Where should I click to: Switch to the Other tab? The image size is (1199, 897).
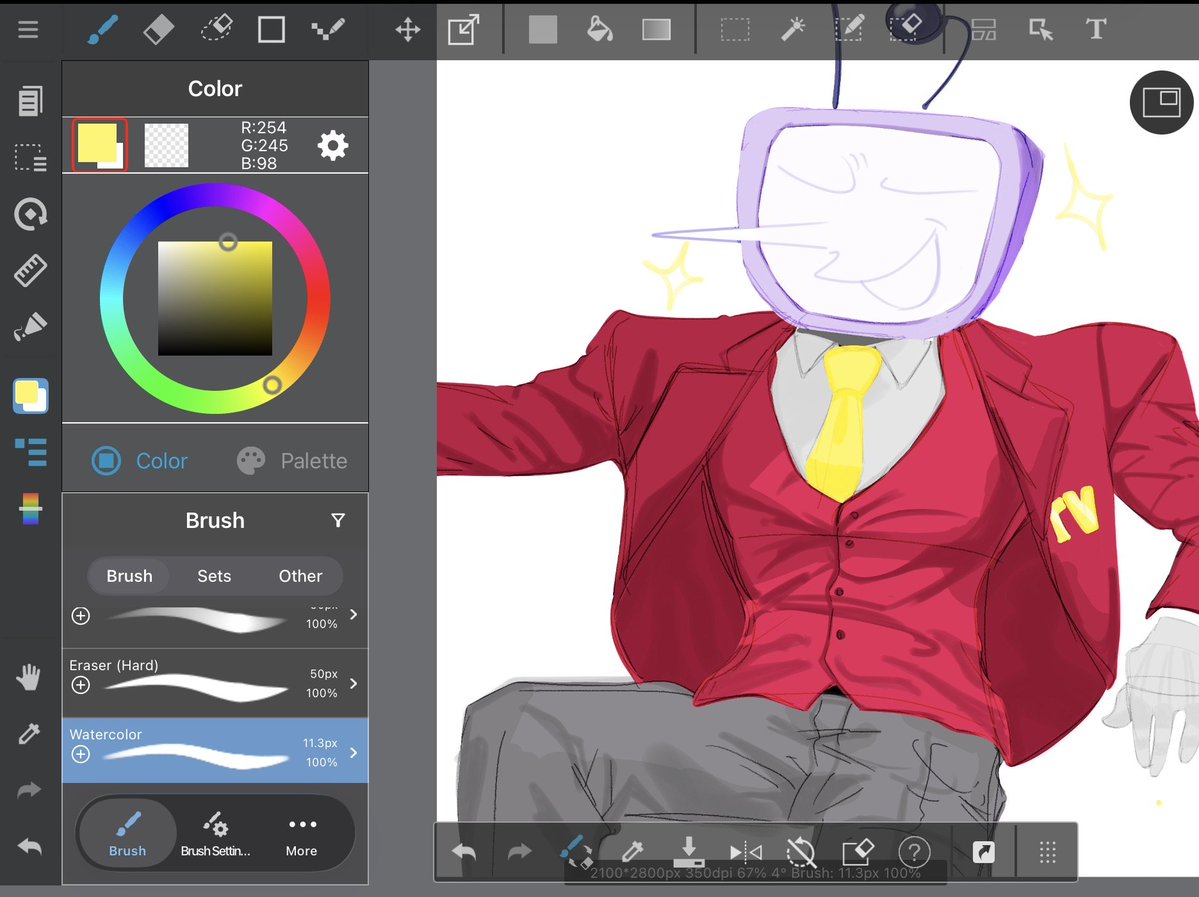pyautogui.click(x=300, y=576)
